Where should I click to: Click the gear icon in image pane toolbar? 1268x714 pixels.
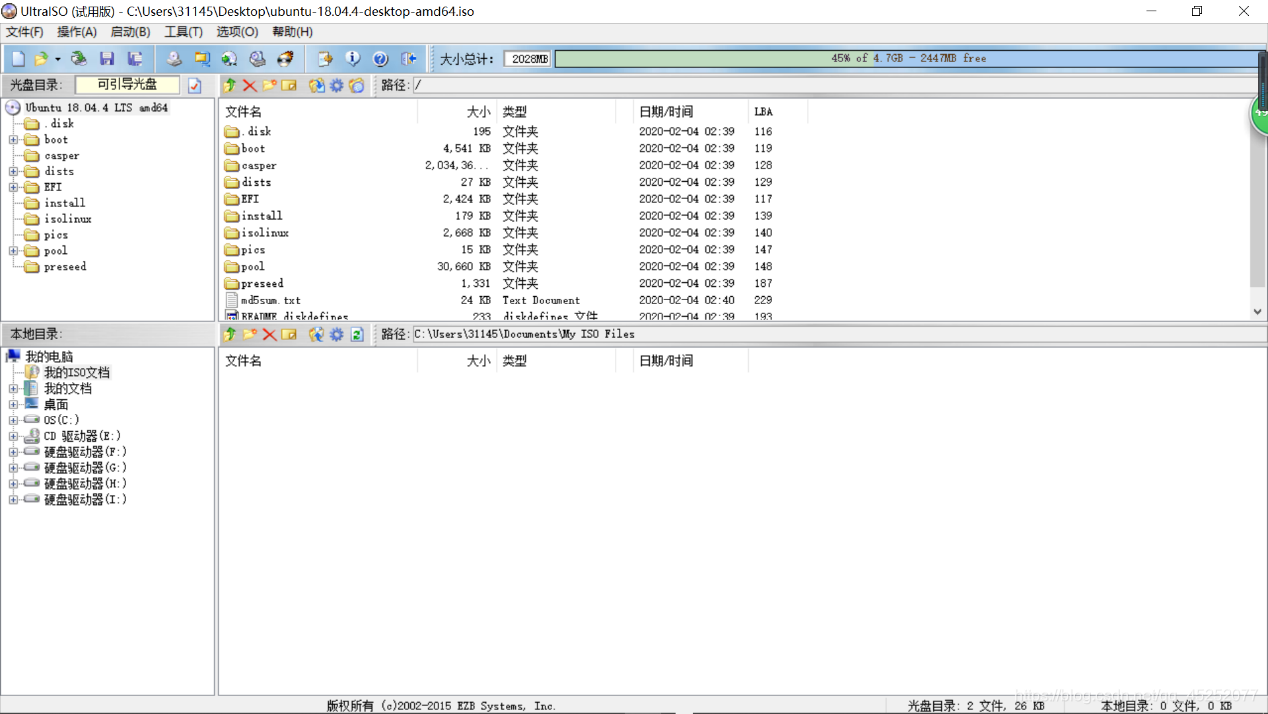point(337,86)
